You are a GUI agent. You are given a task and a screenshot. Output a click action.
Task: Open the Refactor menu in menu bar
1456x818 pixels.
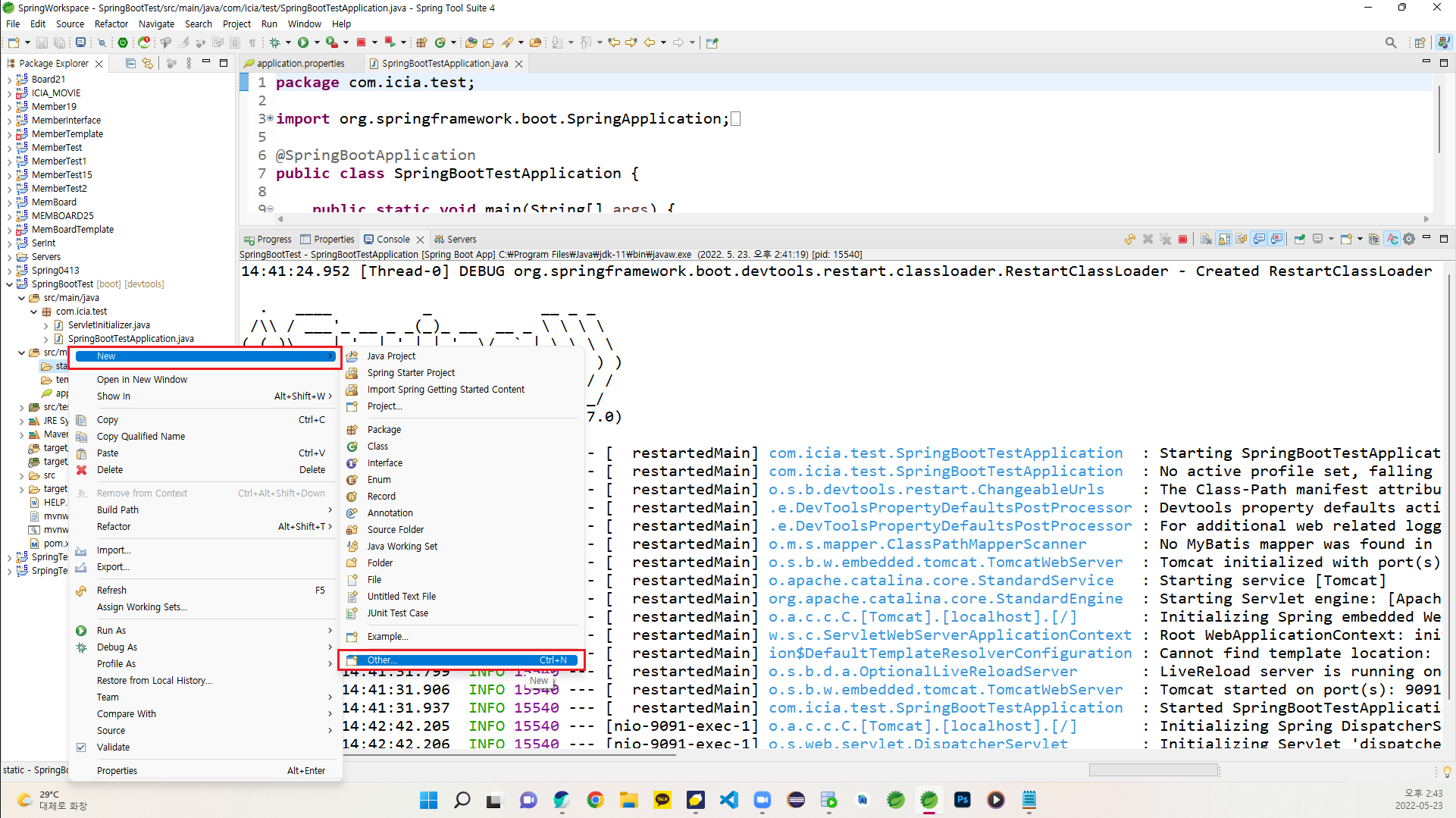tap(111, 24)
